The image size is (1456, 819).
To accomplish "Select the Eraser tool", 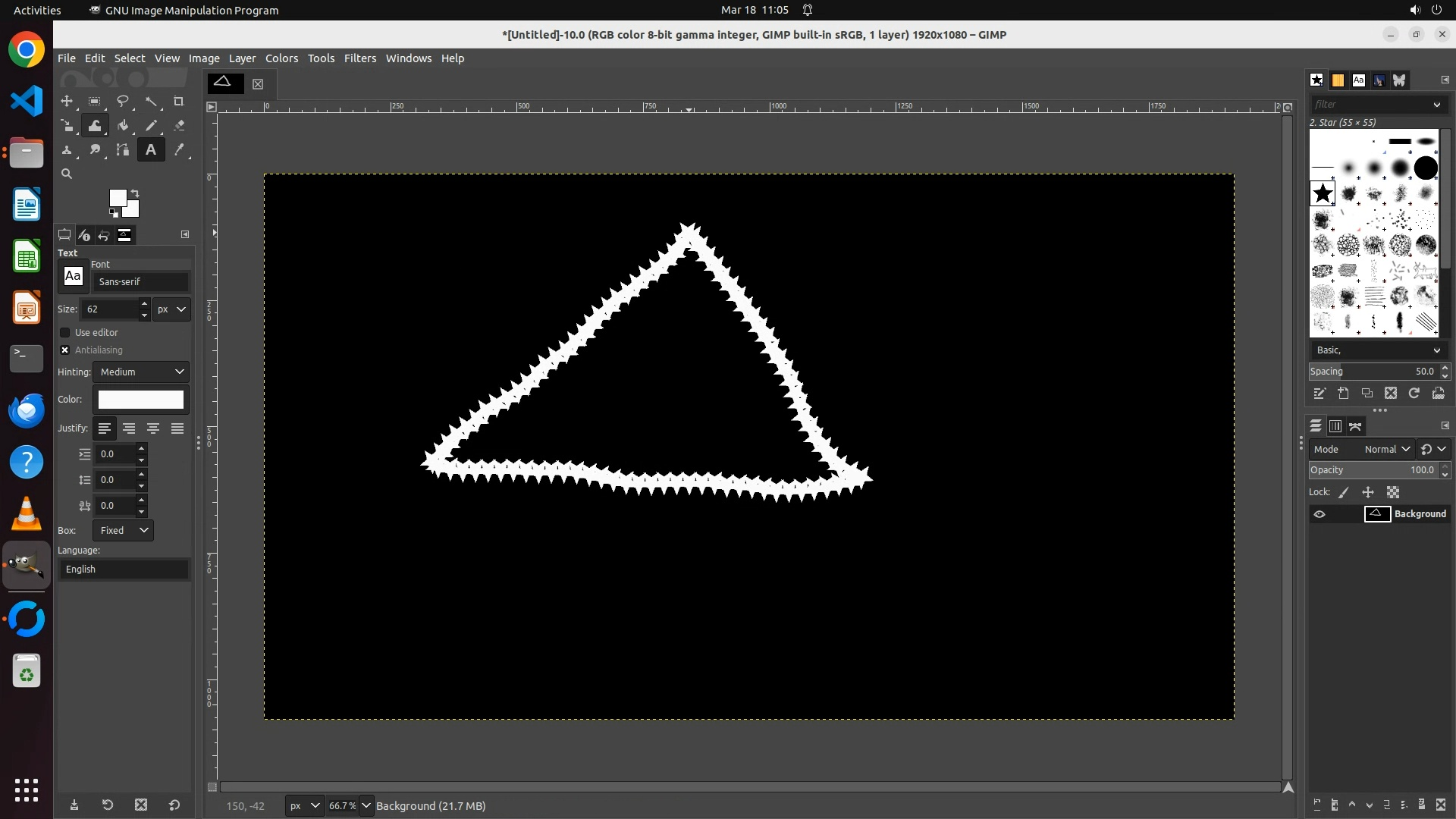I will tap(179, 126).
